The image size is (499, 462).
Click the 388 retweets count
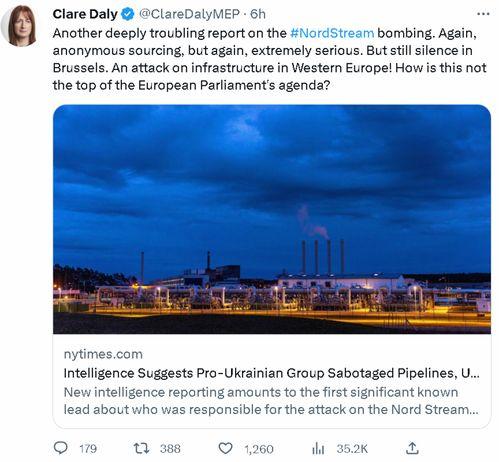coord(170,449)
